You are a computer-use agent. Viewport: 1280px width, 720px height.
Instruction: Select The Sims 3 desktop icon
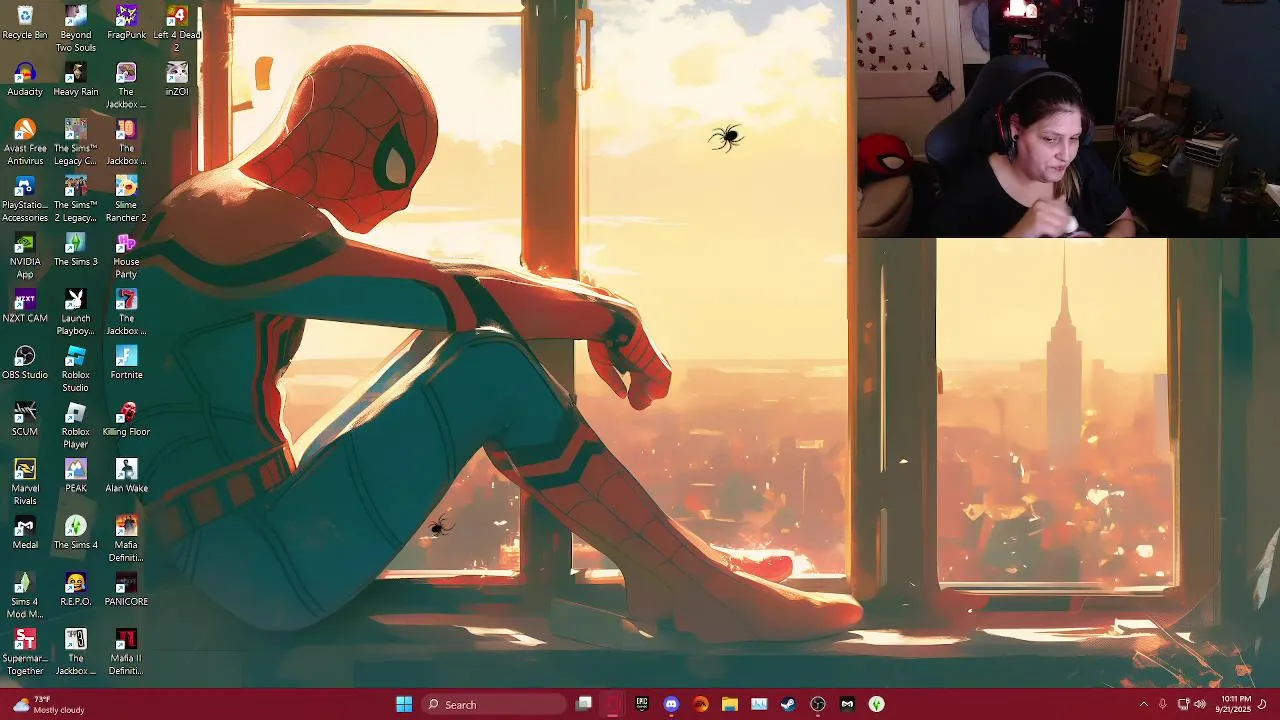coord(76,249)
